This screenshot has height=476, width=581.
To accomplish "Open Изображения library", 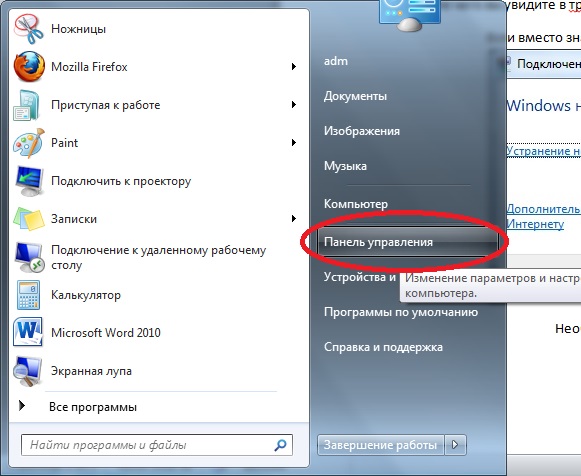I will 362,131.
